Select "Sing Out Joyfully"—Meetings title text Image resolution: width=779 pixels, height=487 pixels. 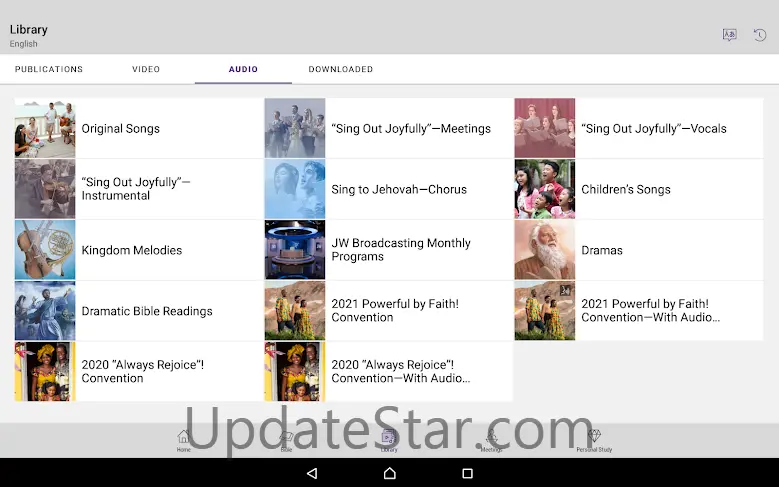(x=411, y=129)
